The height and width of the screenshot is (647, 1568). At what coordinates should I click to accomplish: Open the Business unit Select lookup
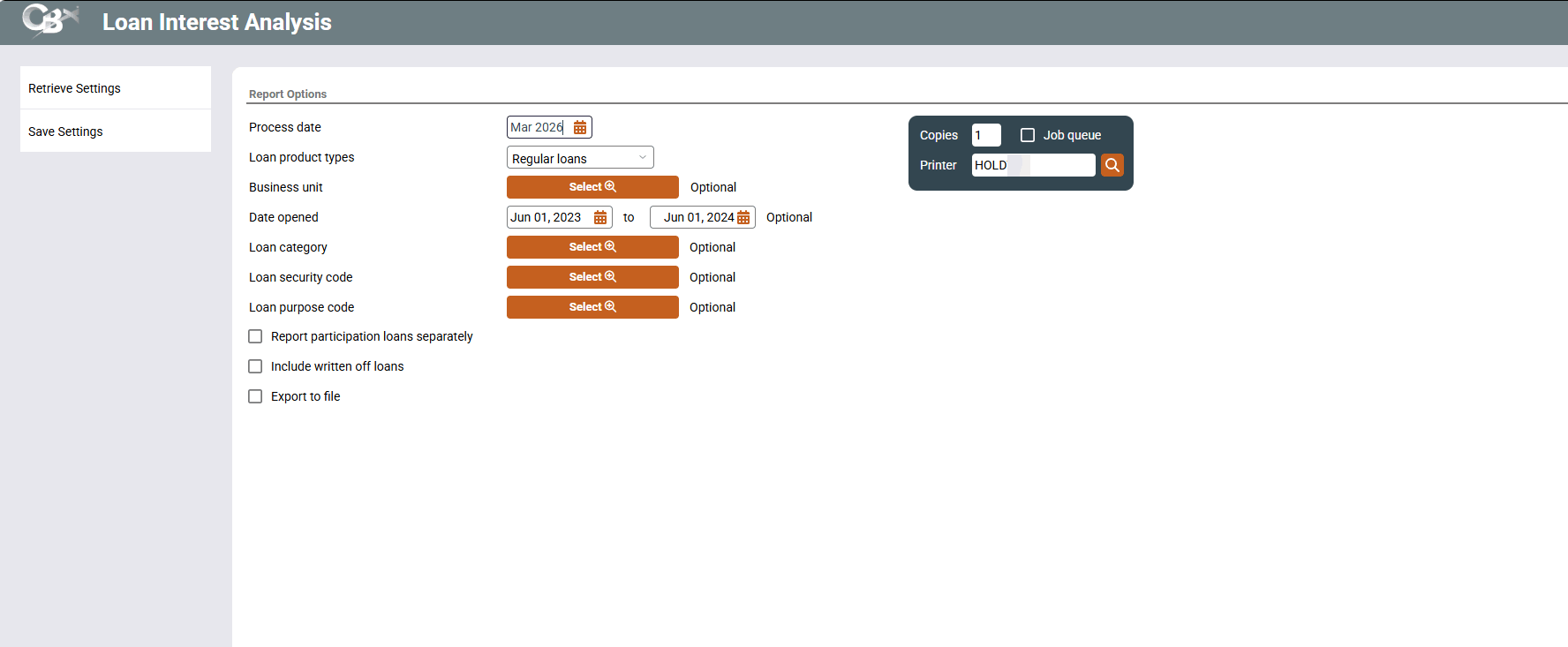pos(592,187)
